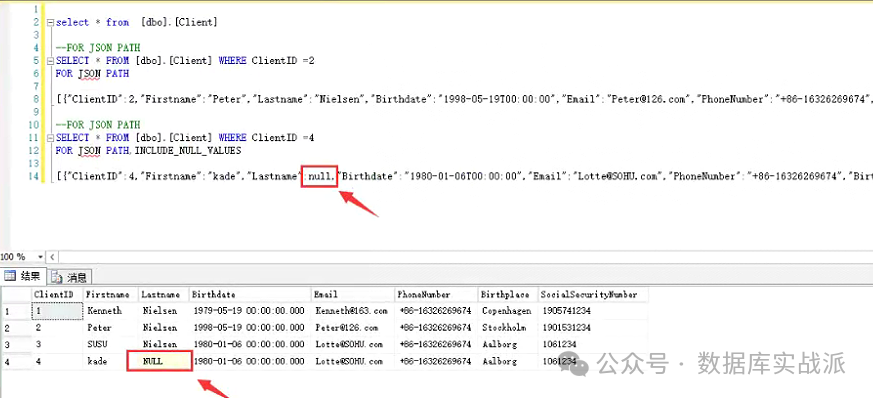Screen dimensions: 873x398
Task: Collapse the select statement on line 2
Action: [51, 23]
